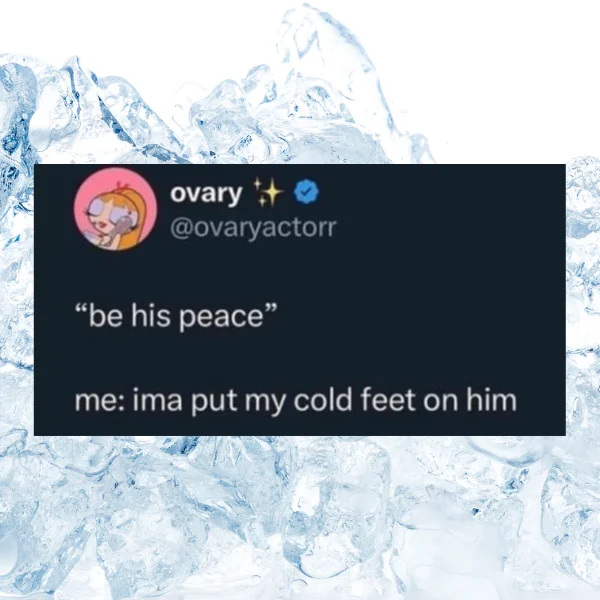600x600 pixels.
Task: Select the word "peace" in the tweet
Action: point(221,319)
